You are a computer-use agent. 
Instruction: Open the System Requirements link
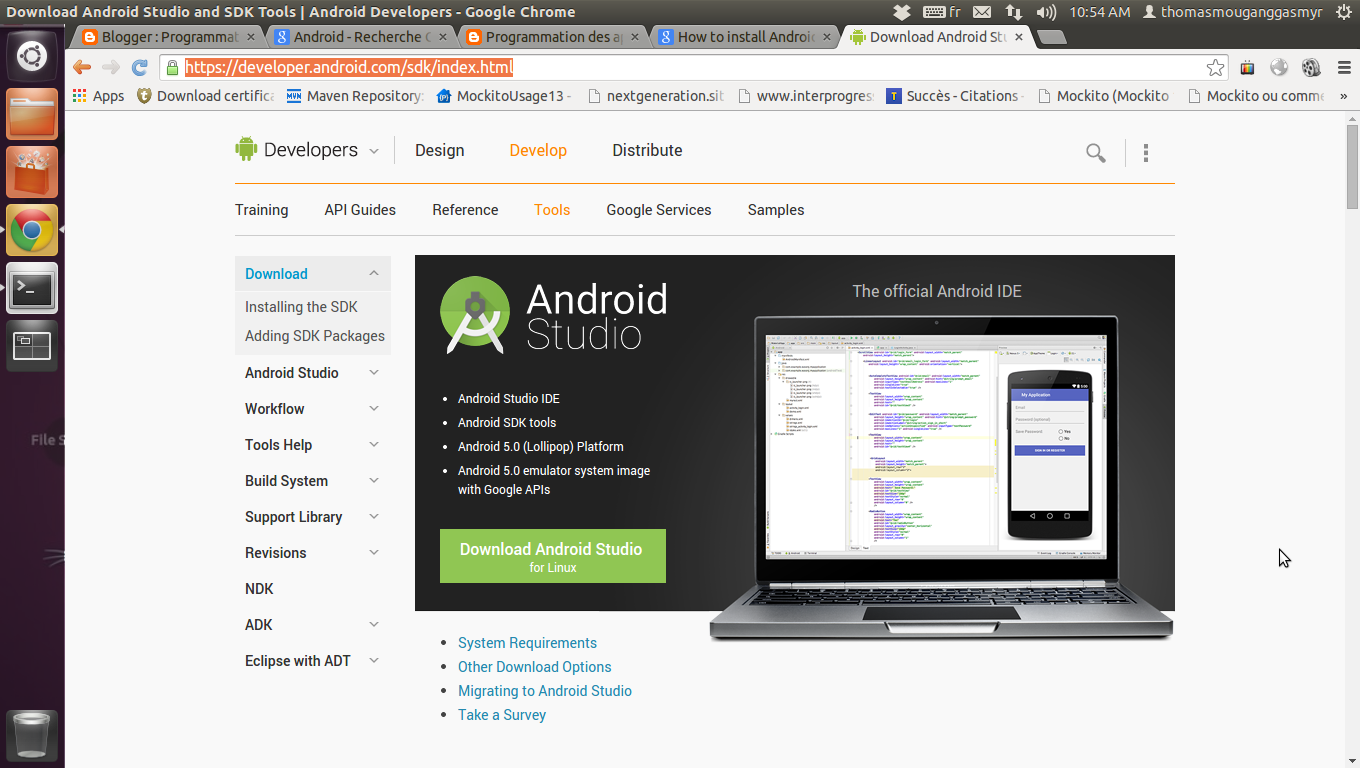pyautogui.click(x=527, y=642)
